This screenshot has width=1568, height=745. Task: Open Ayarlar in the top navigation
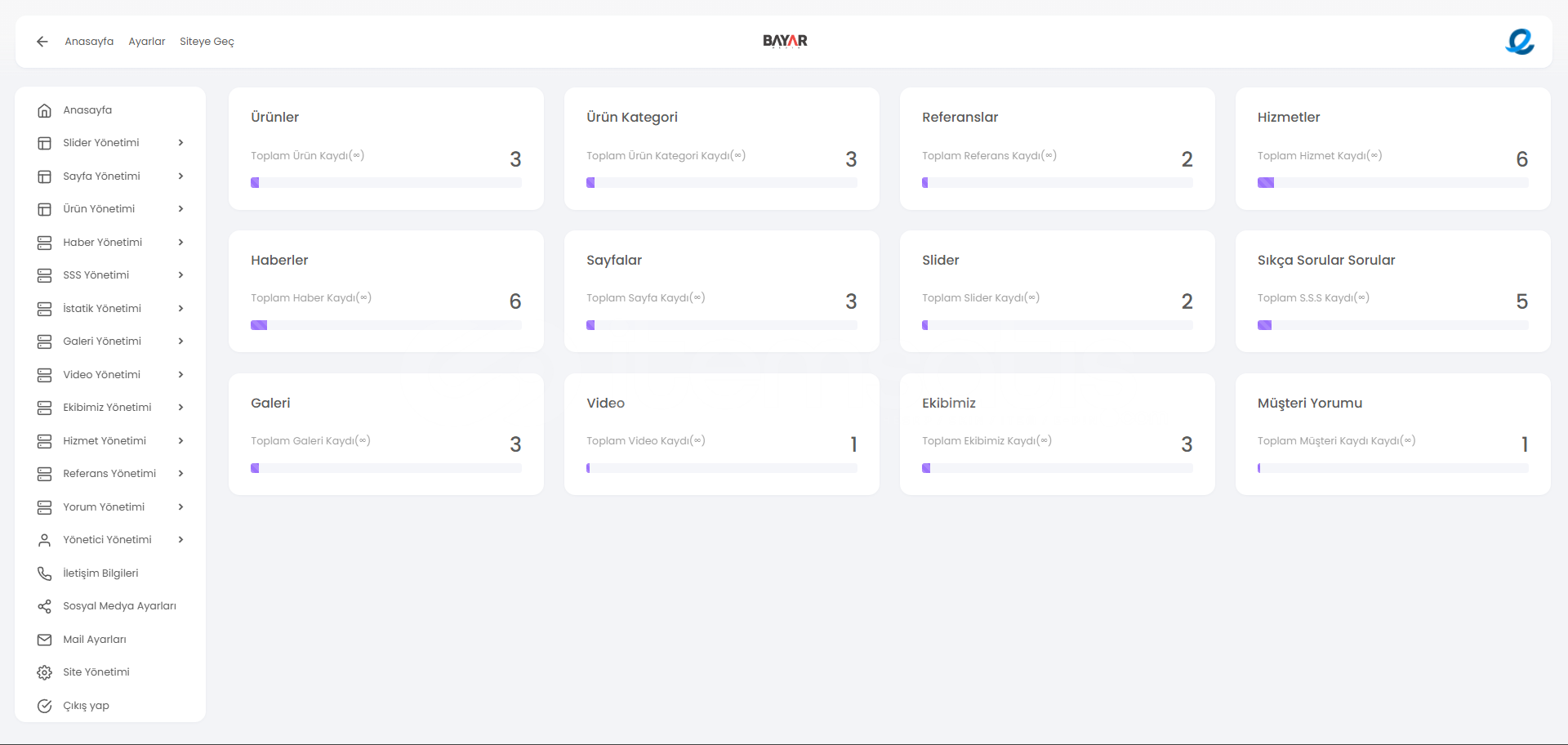coord(146,42)
